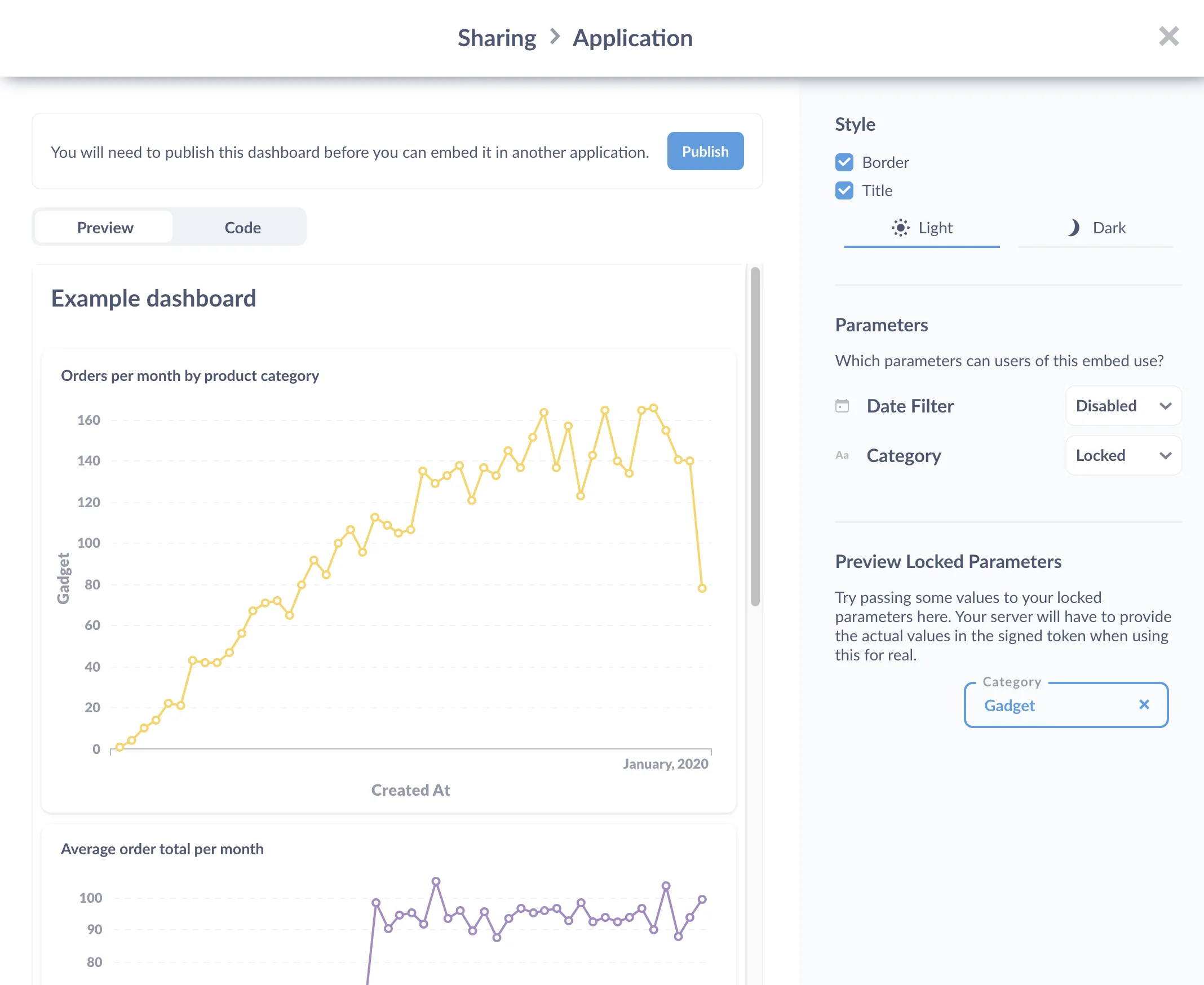
Task: Click the sun icon for Light theme
Action: point(900,228)
